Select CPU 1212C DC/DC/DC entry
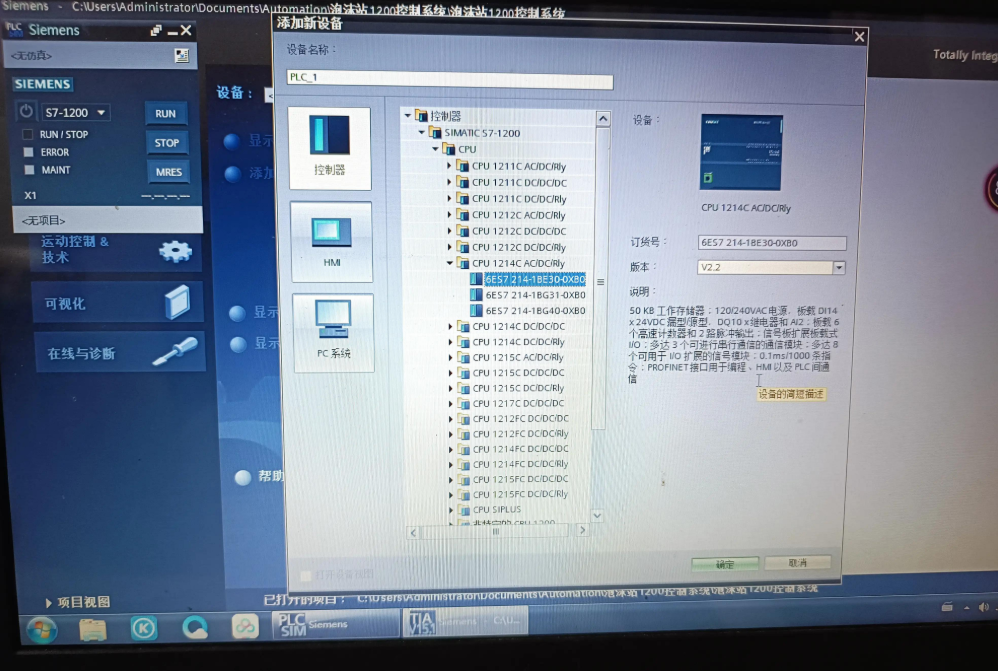This screenshot has height=671, width=998. [x=519, y=231]
